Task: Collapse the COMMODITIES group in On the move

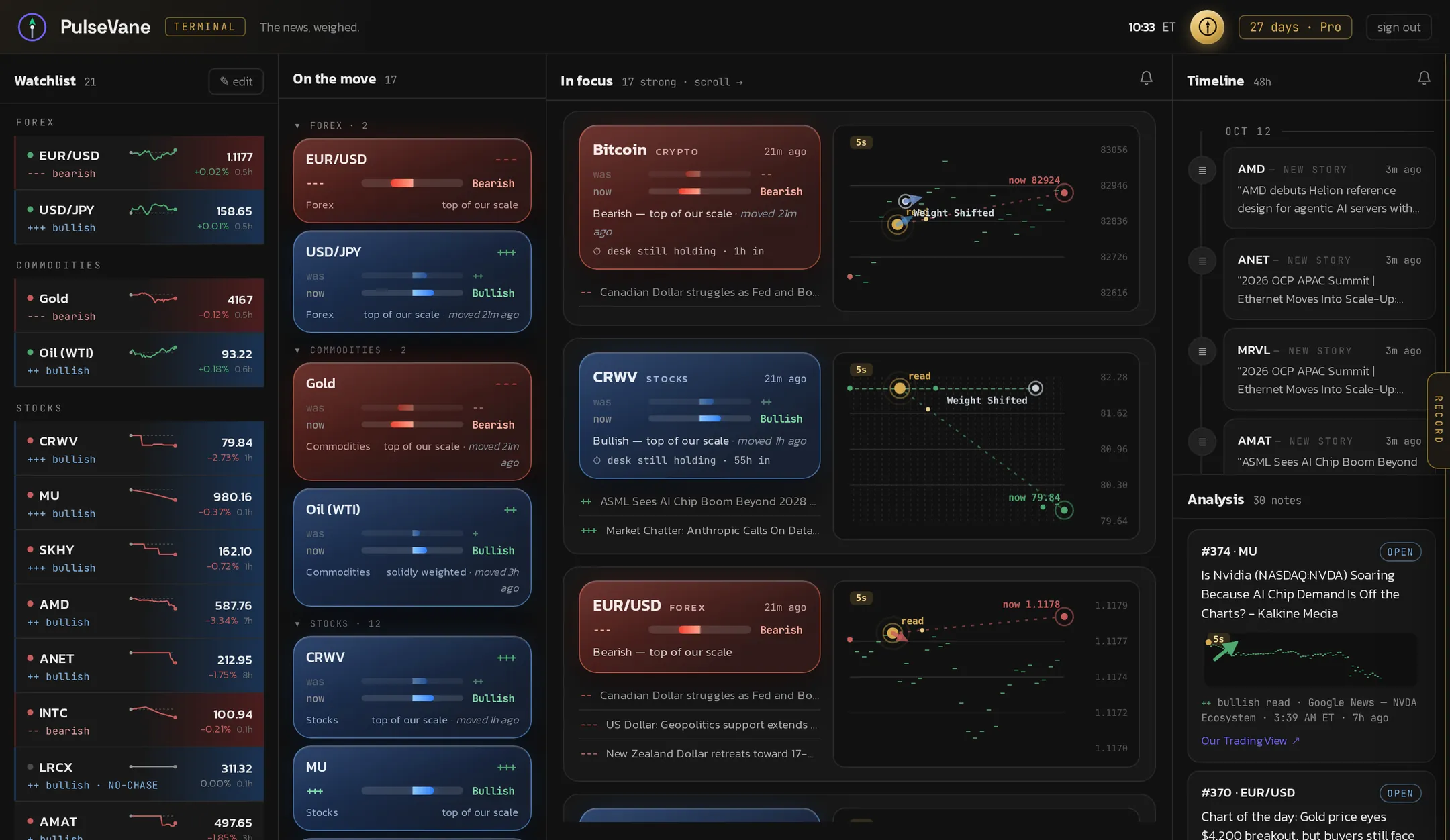Action: click(297, 350)
